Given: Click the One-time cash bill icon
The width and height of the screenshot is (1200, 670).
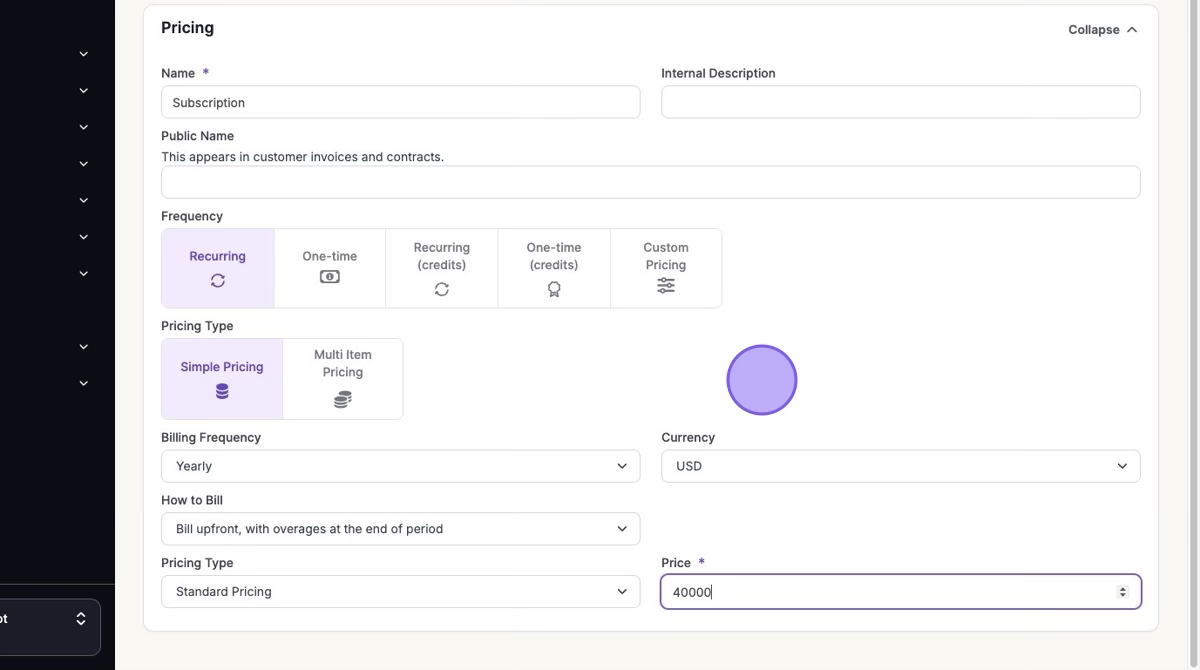Looking at the screenshot, I should [x=330, y=277].
